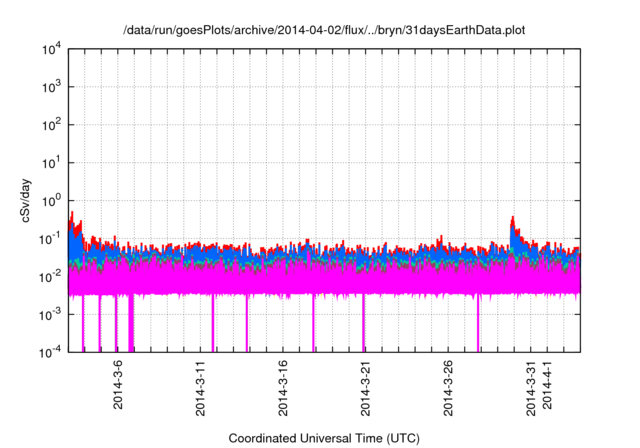Click the 2014-3-26 date tick label
640x448 pixels.
pos(448,388)
